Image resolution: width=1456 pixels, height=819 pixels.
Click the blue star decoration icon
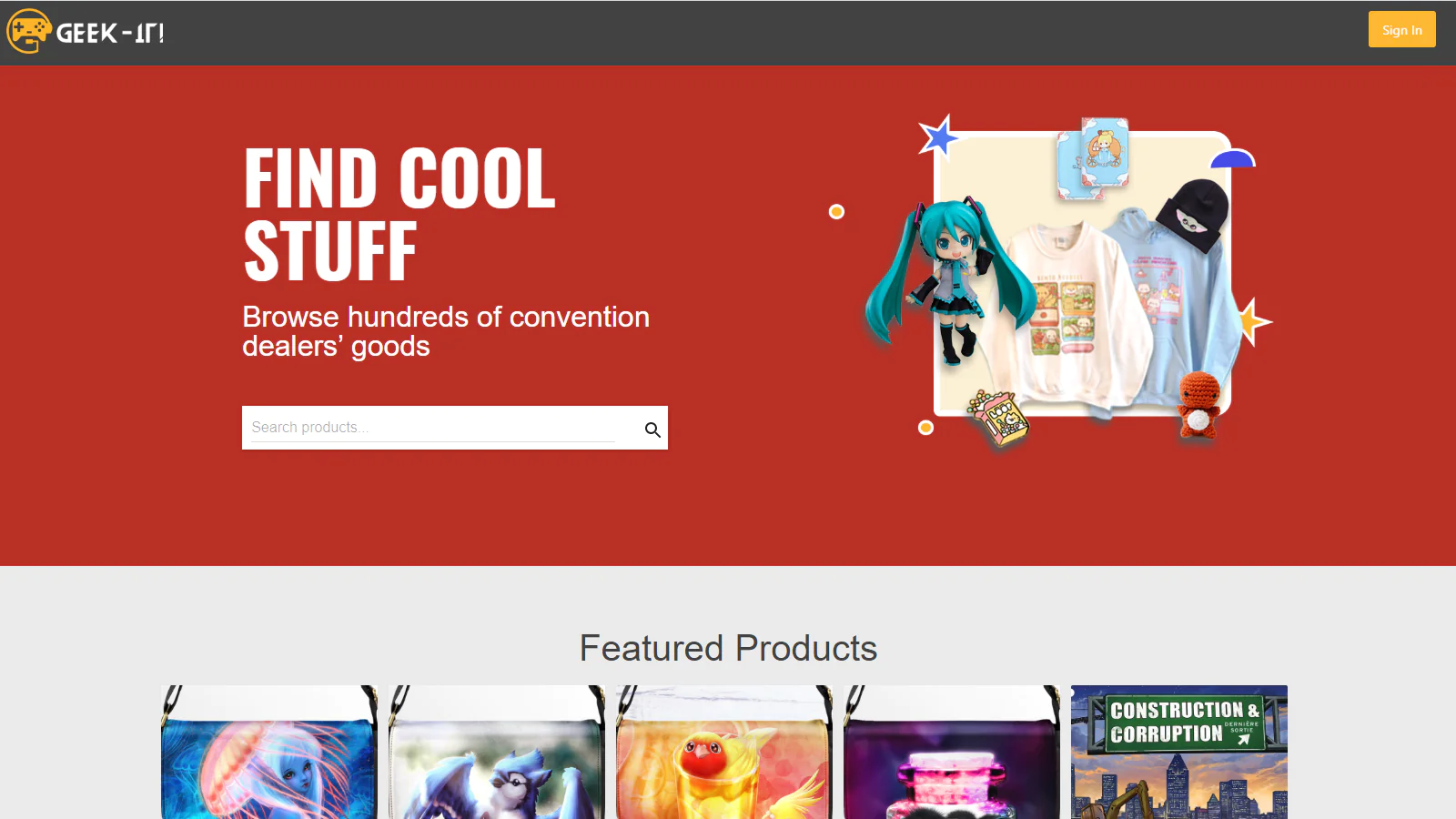click(939, 138)
